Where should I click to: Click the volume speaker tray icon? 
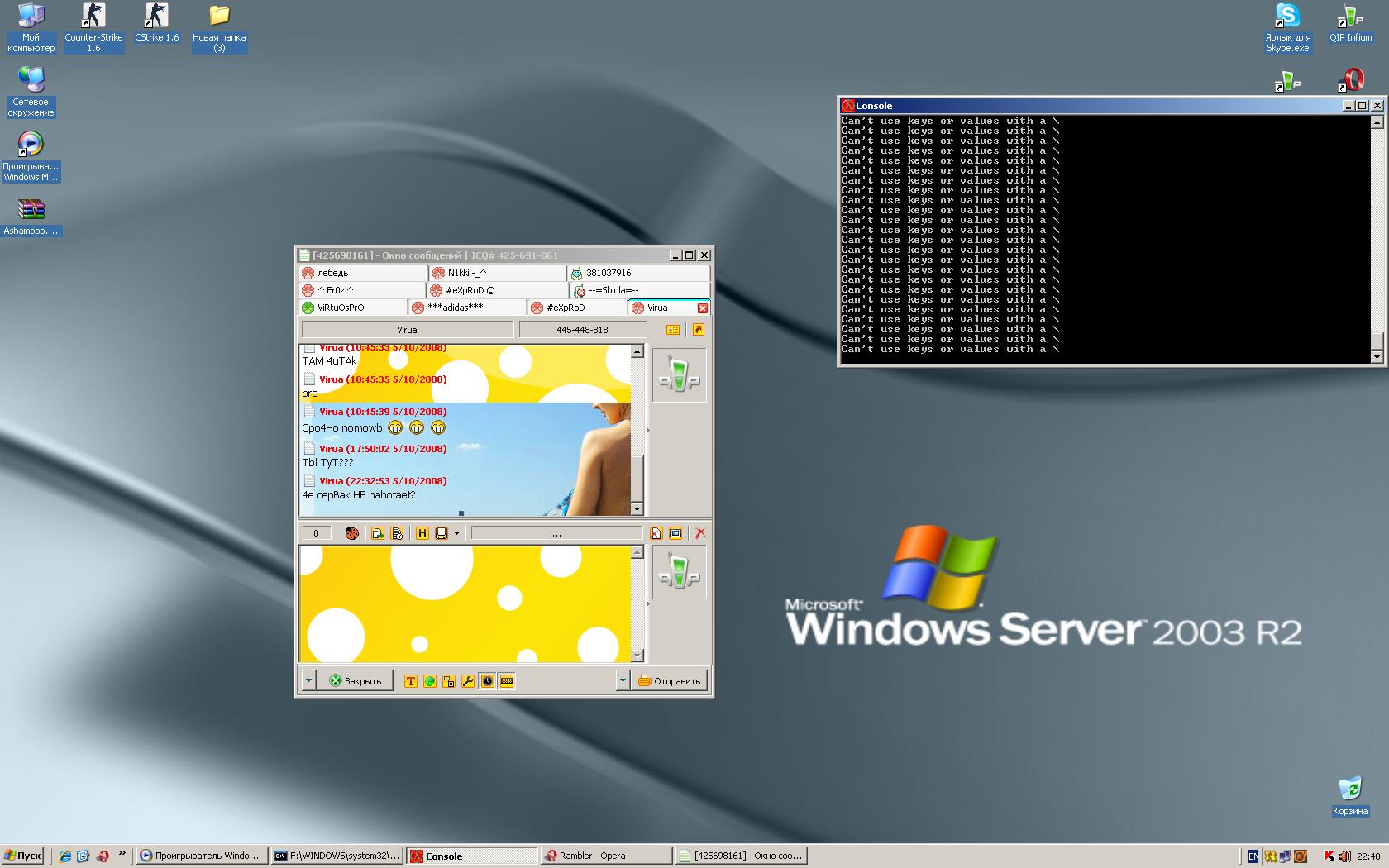[x=1345, y=856]
